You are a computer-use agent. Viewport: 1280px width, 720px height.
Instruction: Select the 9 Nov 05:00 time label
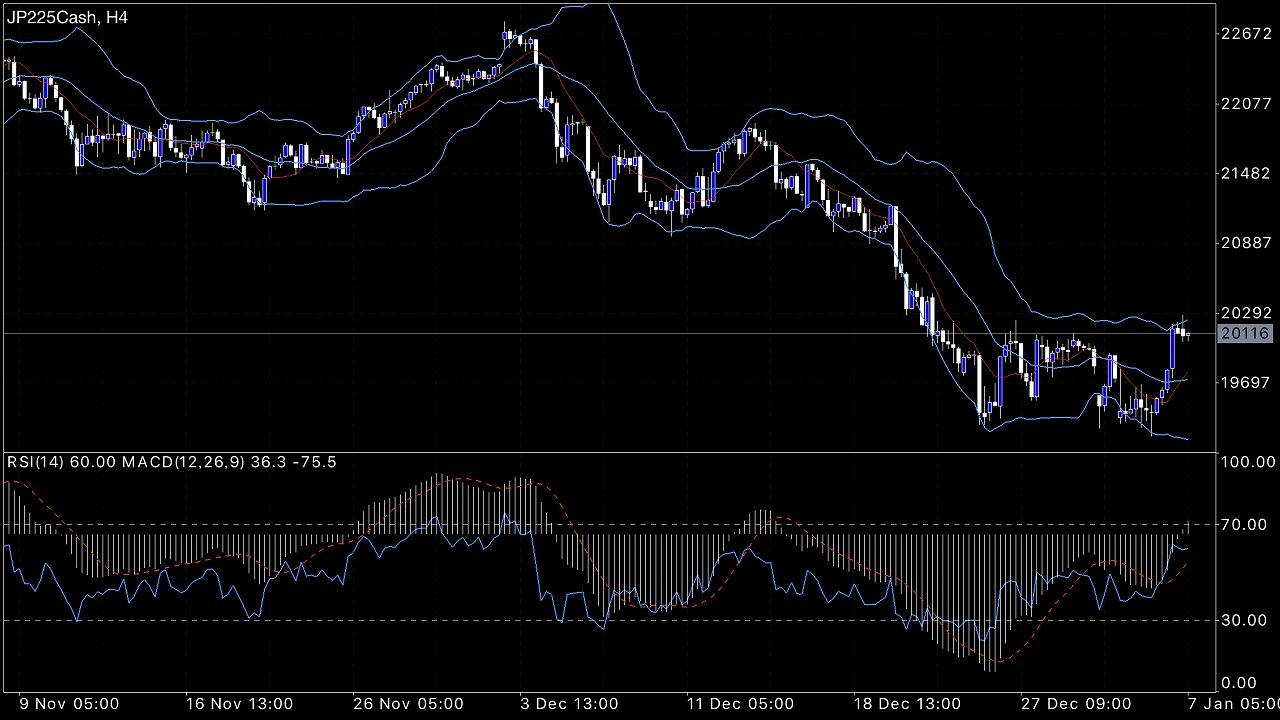tap(70, 703)
